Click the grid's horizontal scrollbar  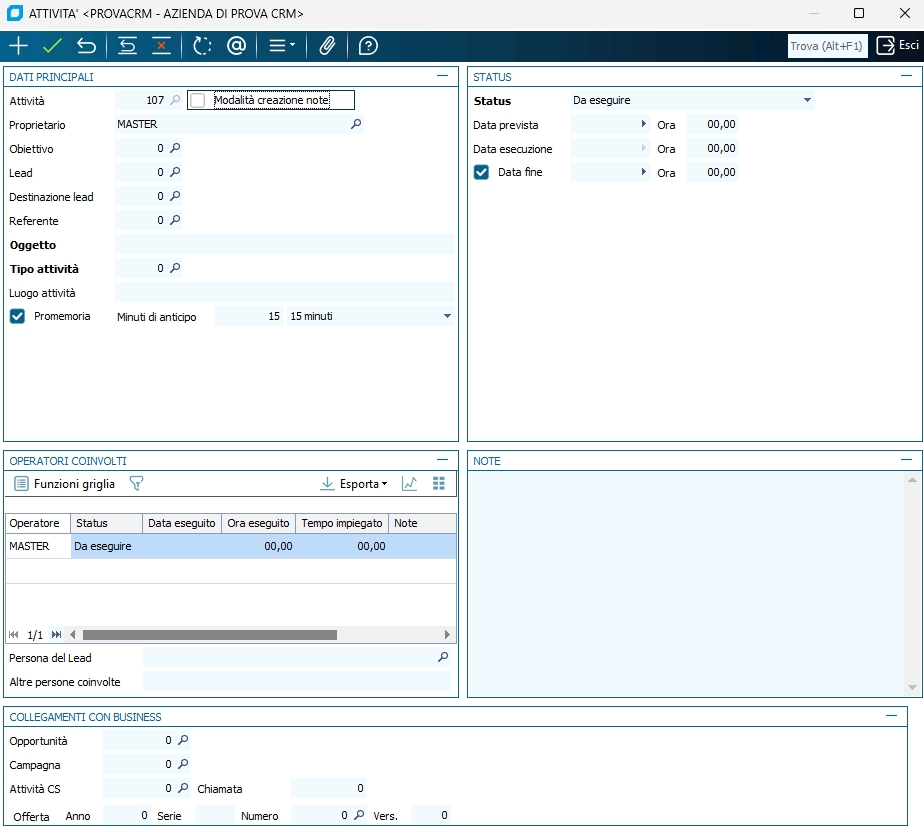coord(210,635)
